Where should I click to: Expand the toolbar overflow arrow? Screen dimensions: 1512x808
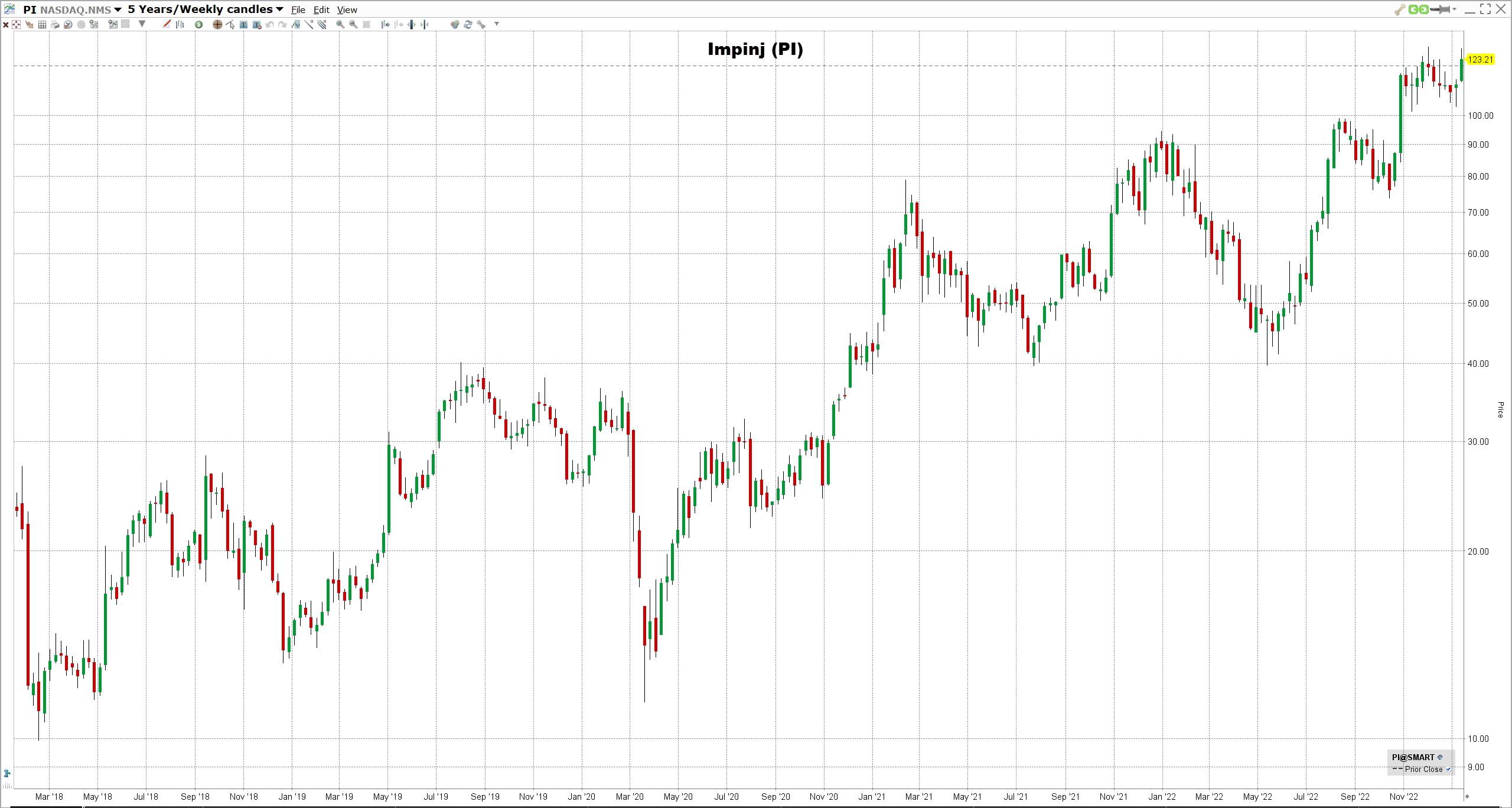(x=497, y=24)
